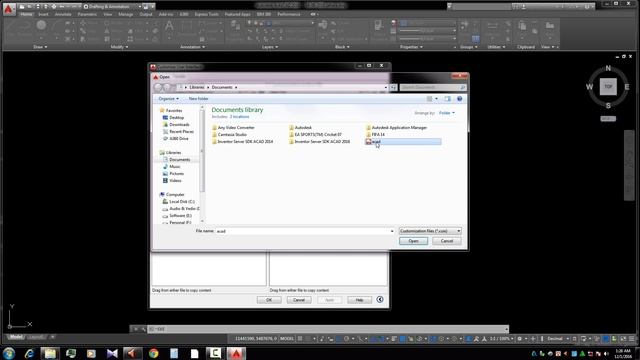
Task: Click the Match Properties icon
Action: pos(378,25)
